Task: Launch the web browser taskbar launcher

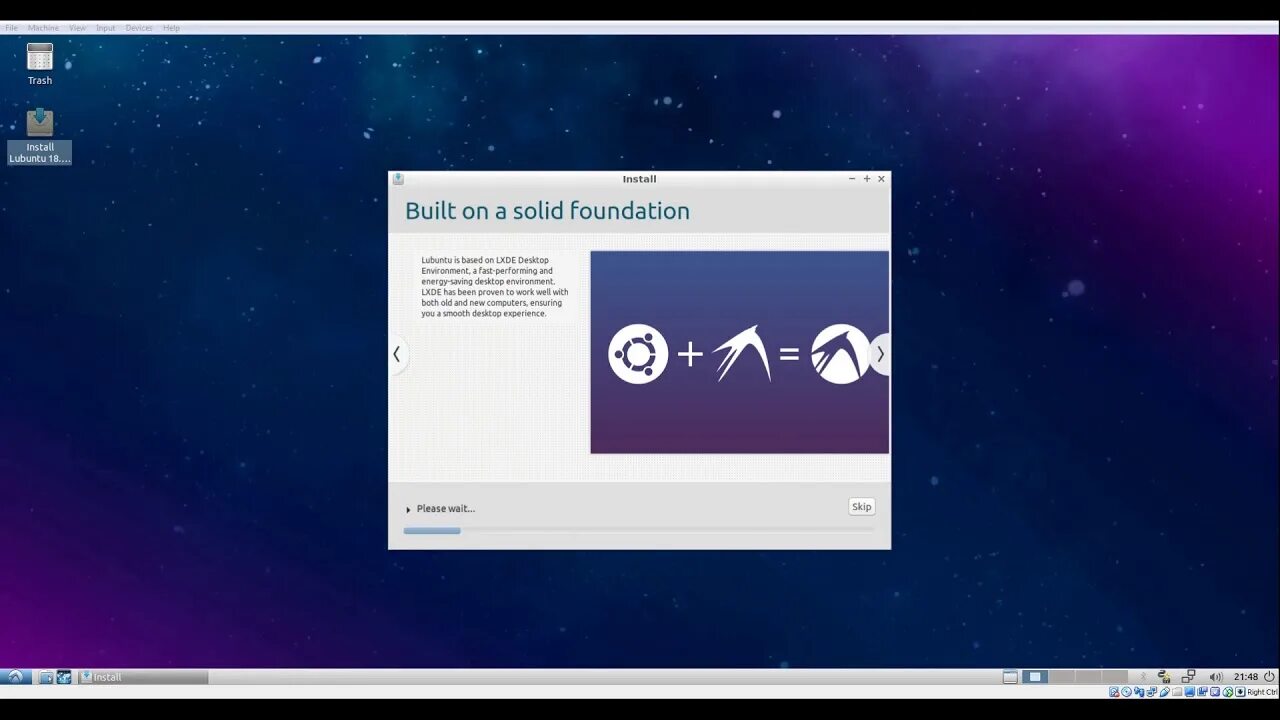Action: (64, 677)
